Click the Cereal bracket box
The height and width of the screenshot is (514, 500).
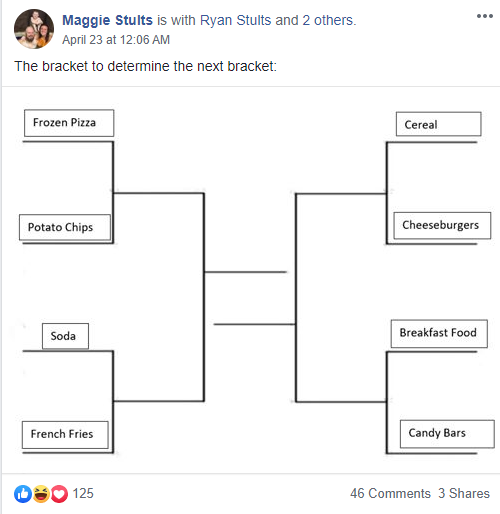[x=439, y=124]
